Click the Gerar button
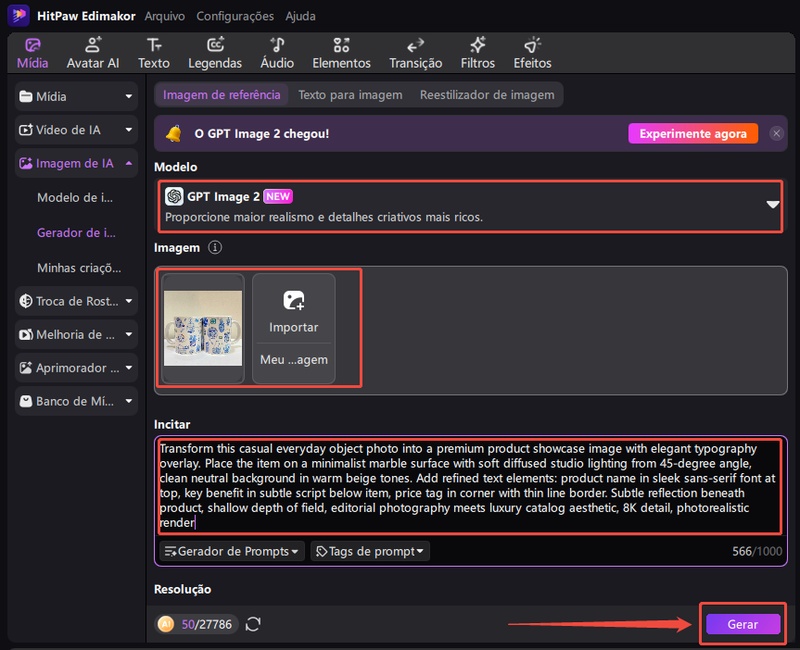The width and height of the screenshot is (800, 650). click(743, 624)
